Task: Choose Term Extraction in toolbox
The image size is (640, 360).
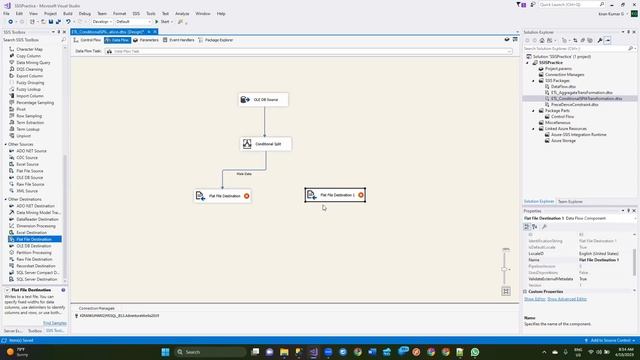Action: (x=30, y=122)
